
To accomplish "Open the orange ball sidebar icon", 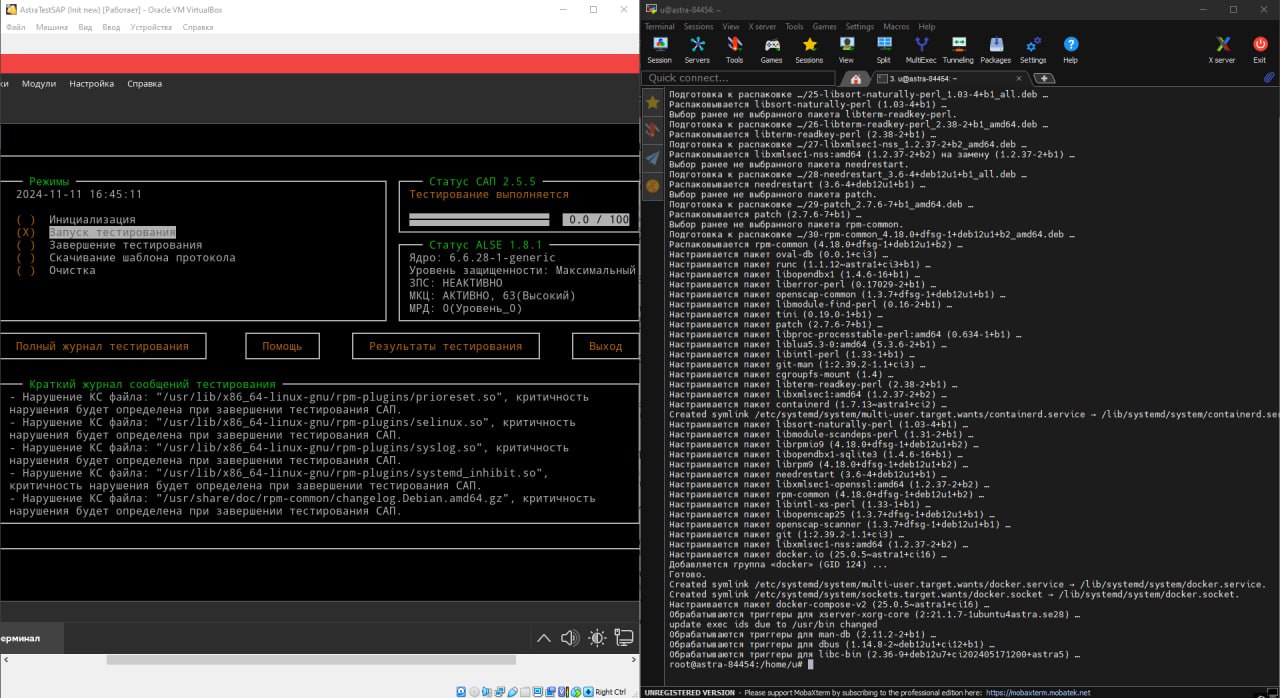I will [x=652, y=185].
